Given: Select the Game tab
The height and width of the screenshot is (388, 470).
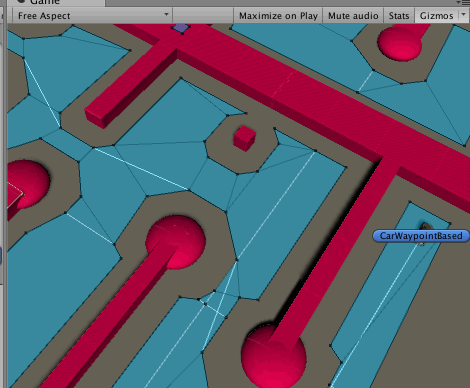Looking at the screenshot, I should [55, 3].
